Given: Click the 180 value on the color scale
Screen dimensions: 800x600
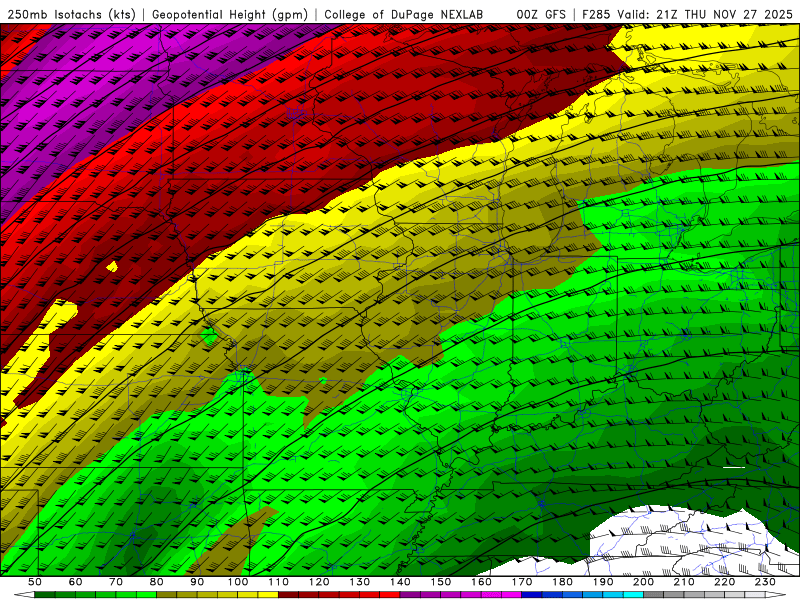Looking at the screenshot, I should tap(562, 582).
